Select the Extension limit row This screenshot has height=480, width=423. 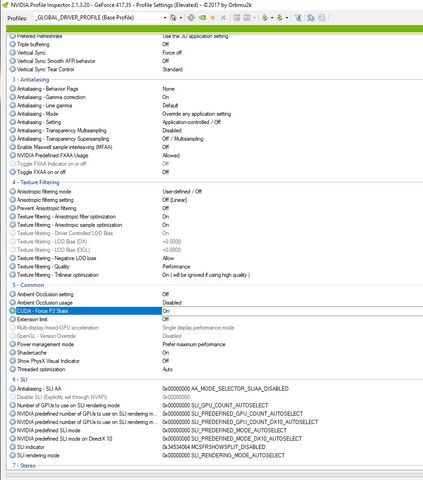(32, 319)
